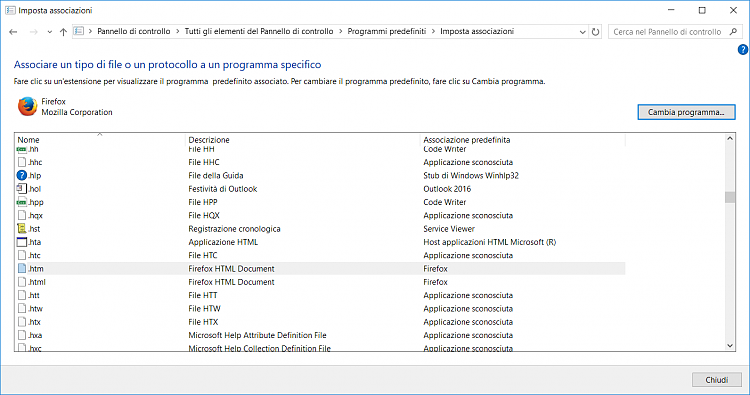Viewport: 750px width, 395px height.
Task: Click the .hxa file icon
Action: pos(22,335)
